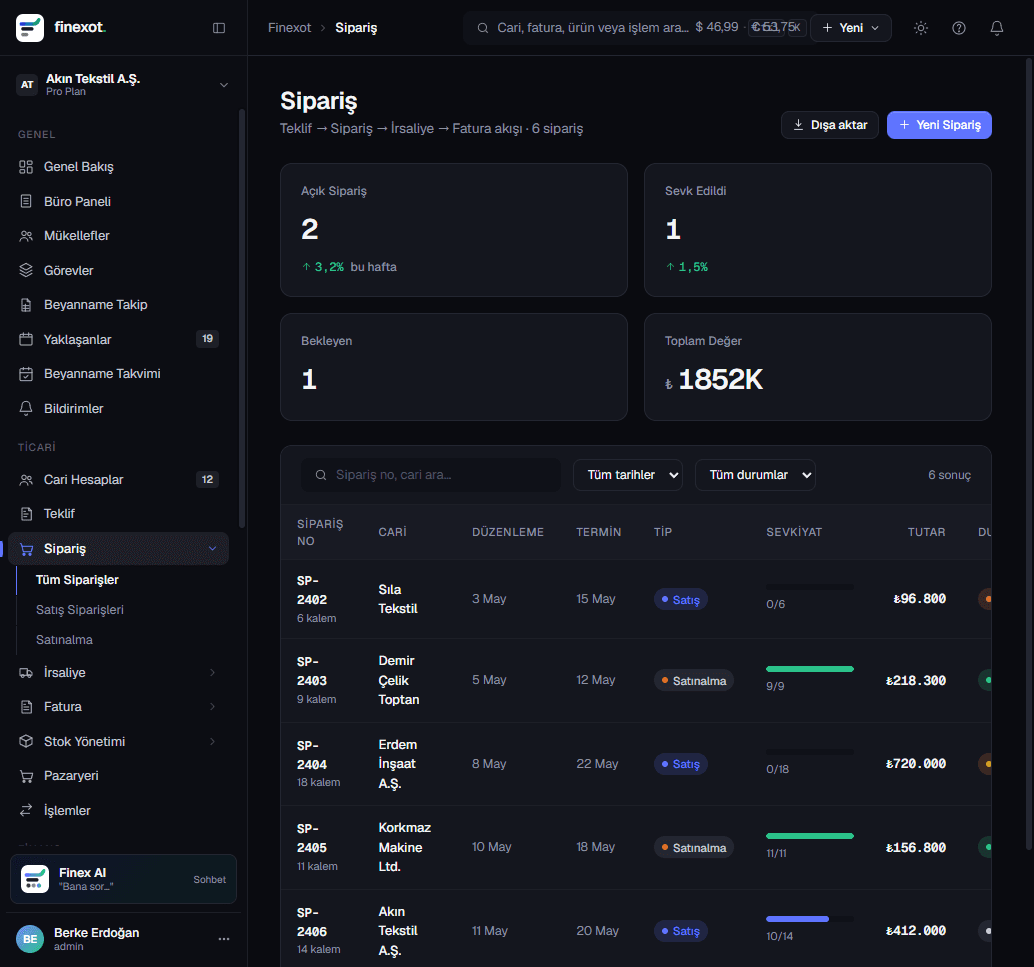Click the Mükellefler people icon
This screenshot has width=1034, height=967.
(x=26, y=235)
